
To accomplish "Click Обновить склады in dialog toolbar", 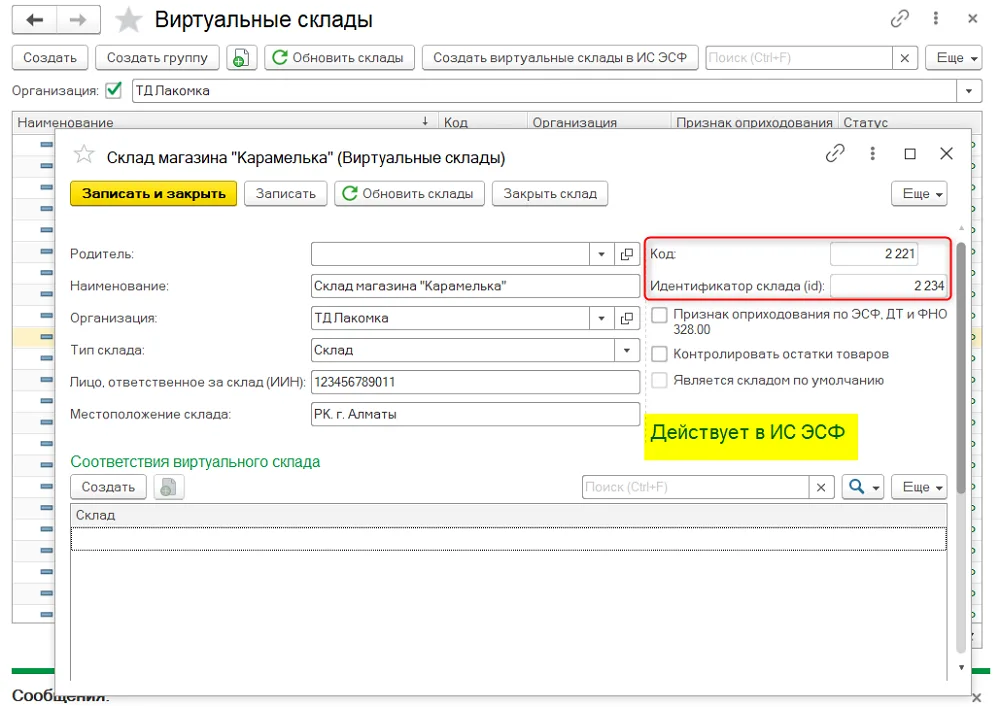I will coord(409,194).
